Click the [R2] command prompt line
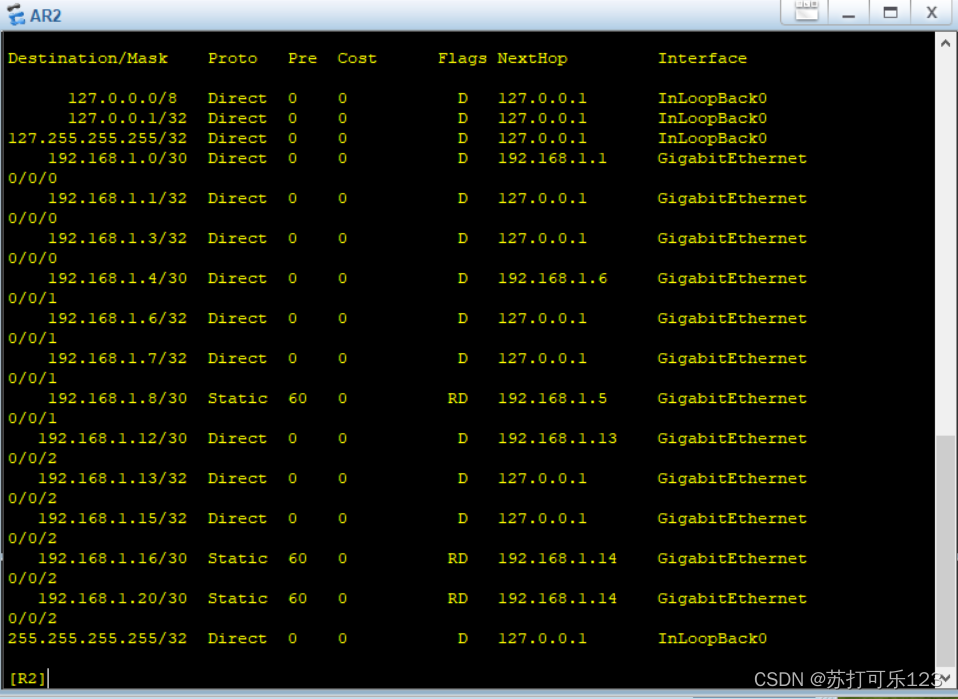Screen dimensions: 958x699 tap(27, 678)
